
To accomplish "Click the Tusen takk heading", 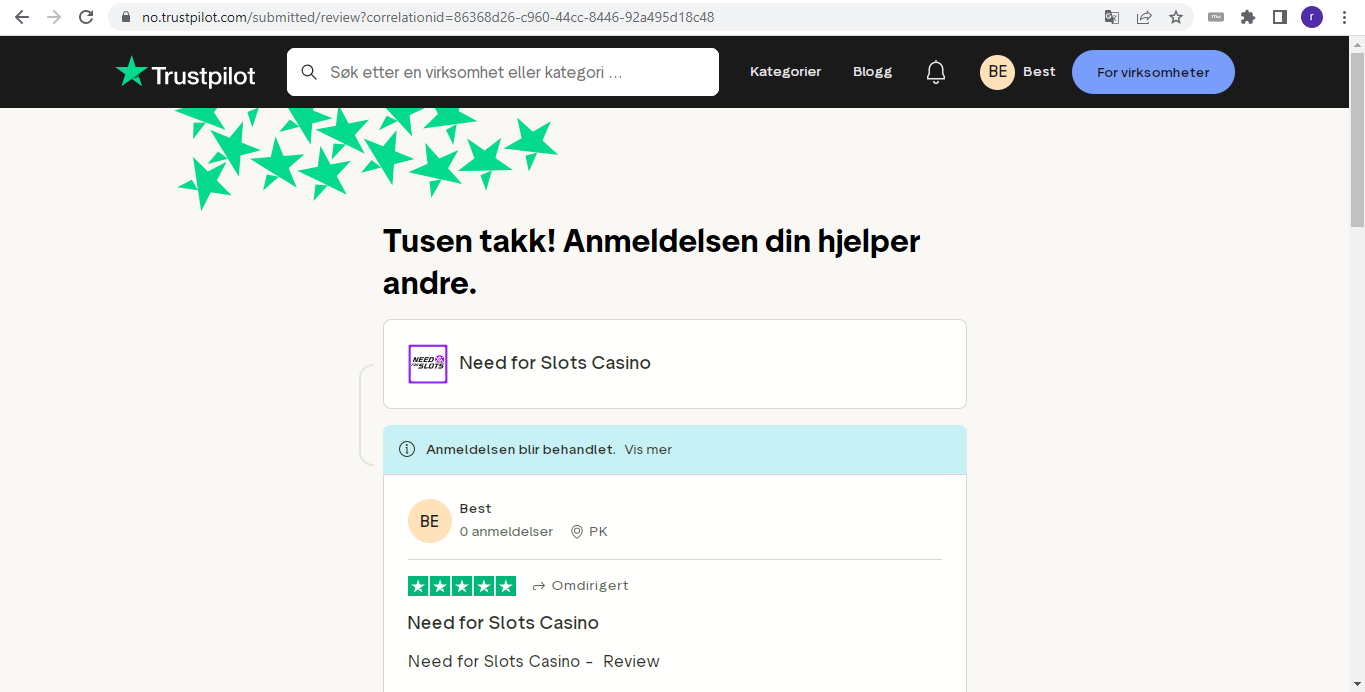I will [x=652, y=262].
